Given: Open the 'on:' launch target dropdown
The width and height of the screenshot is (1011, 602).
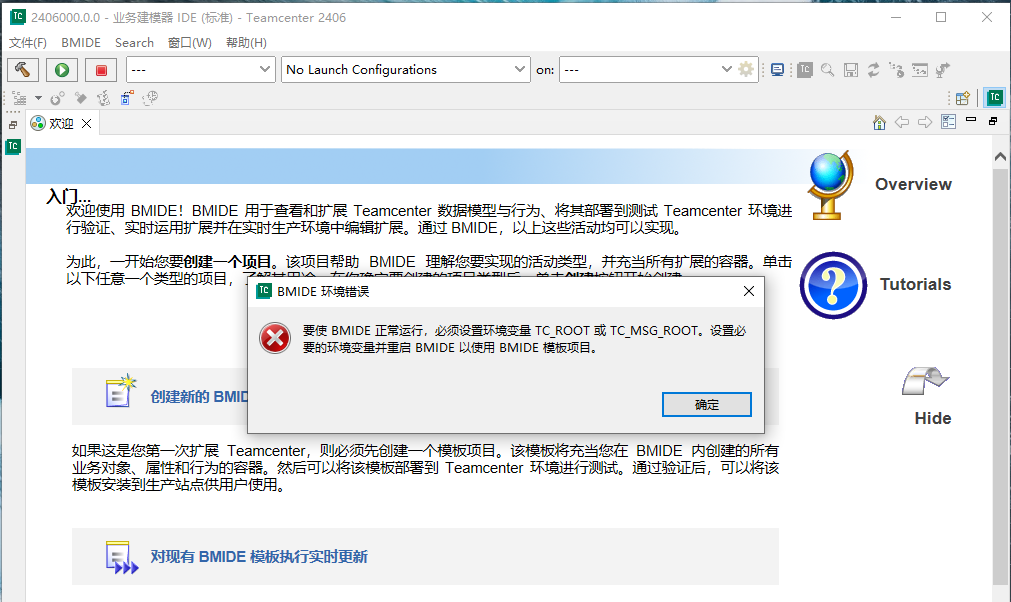Looking at the screenshot, I should [647, 70].
